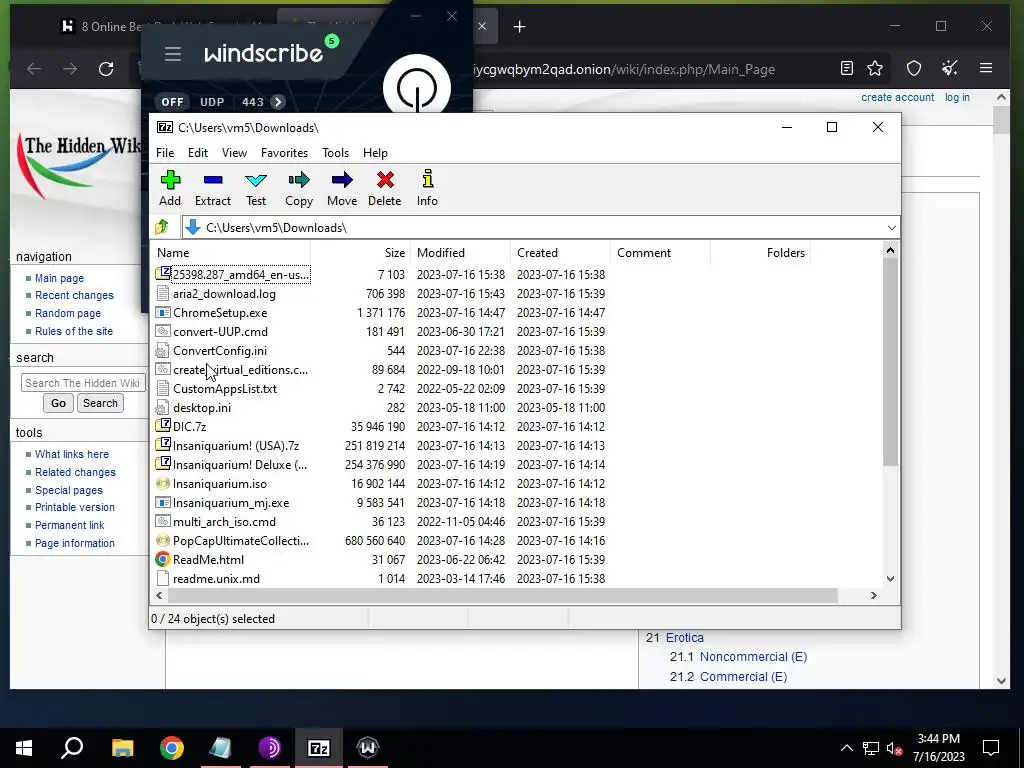1024x768 pixels.
Task: Expand Windscribe protocol options arrow next to 443
Action: click(x=278, y=102)
